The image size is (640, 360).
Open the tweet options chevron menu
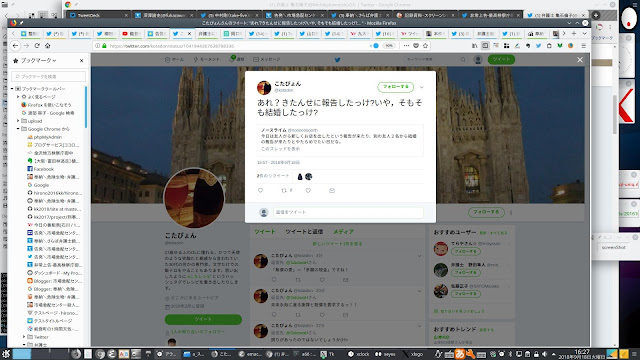[422, 87]
